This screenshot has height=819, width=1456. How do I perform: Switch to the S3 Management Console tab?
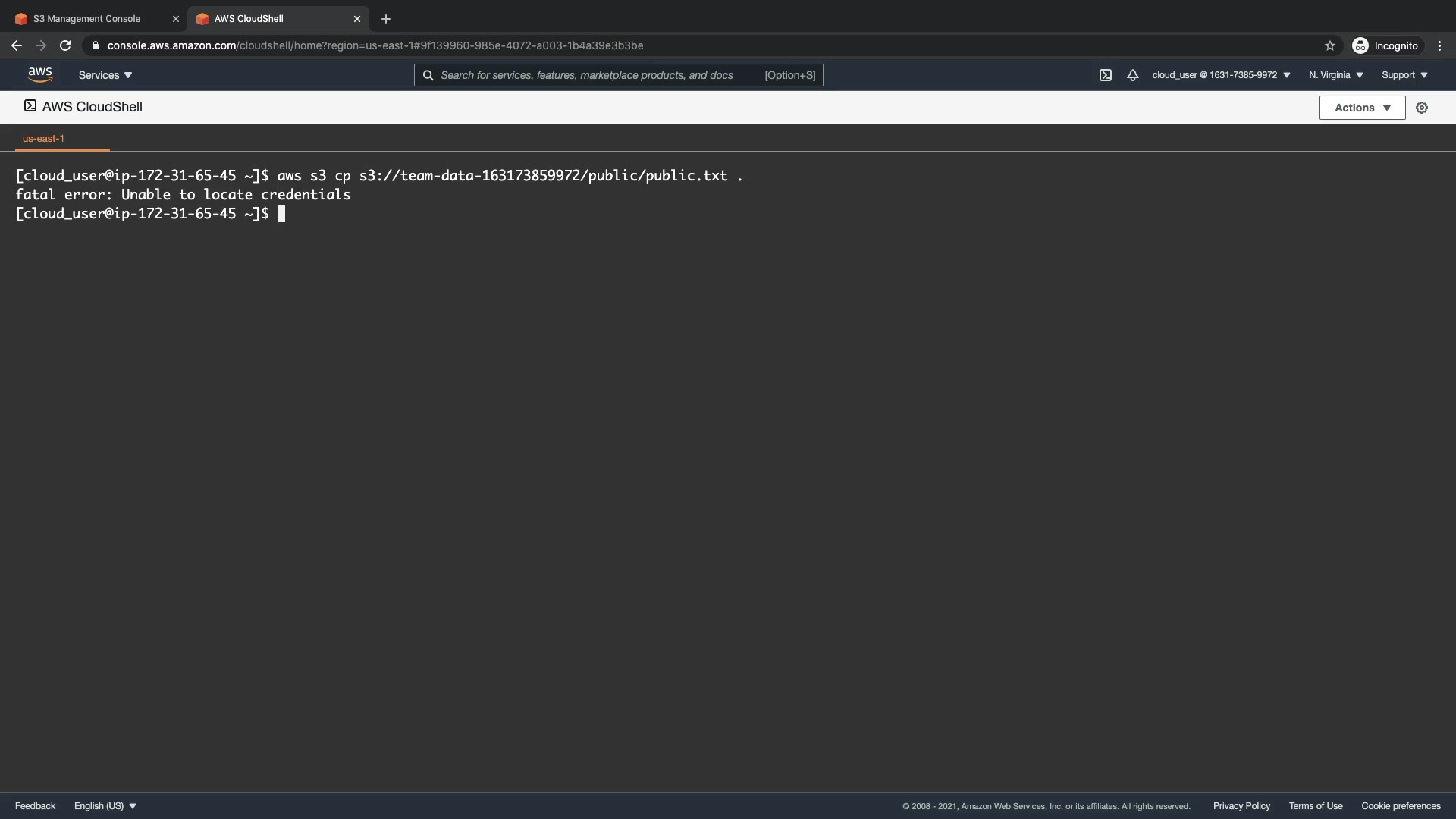(x=87, y=19)
